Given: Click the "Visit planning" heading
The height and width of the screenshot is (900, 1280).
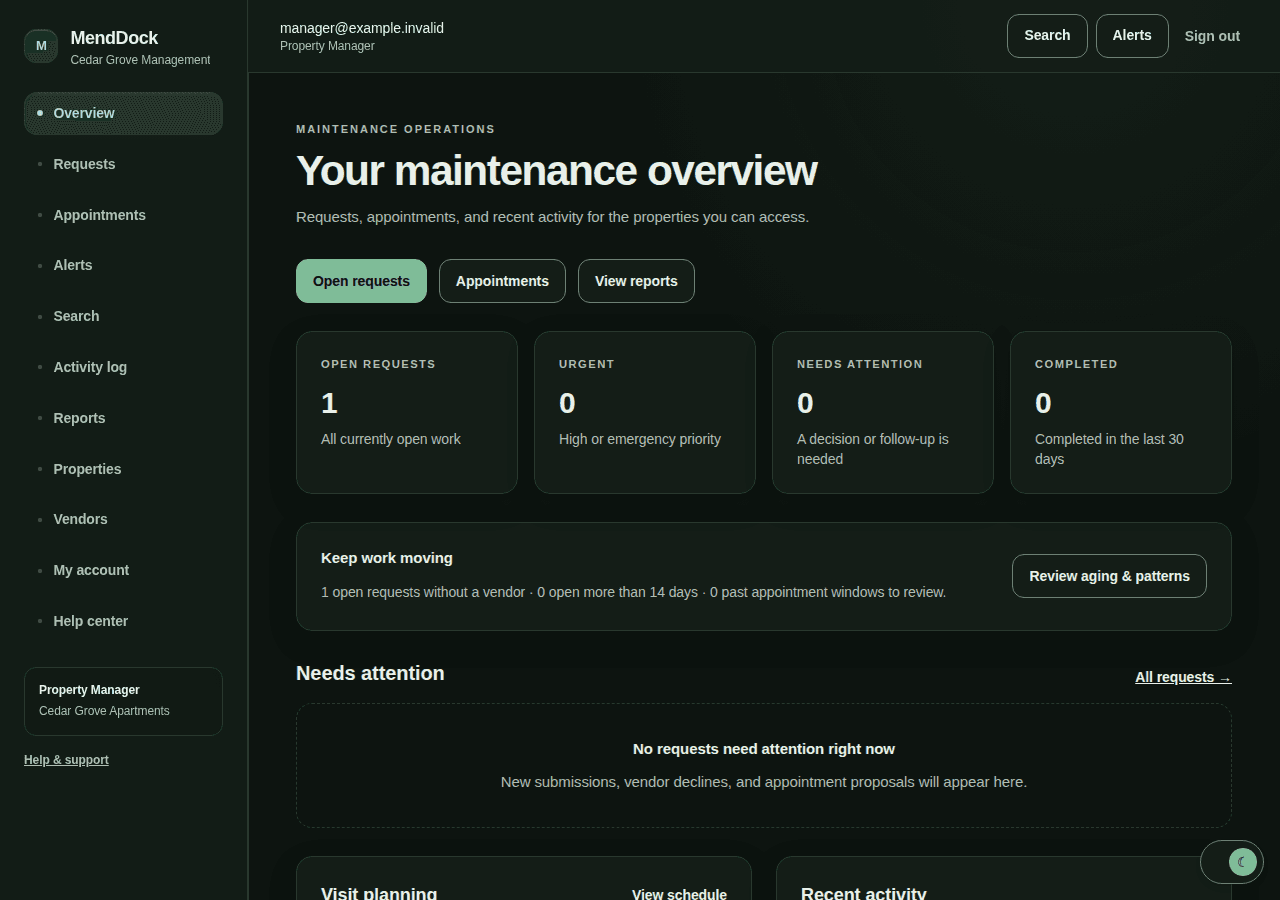Looking at the screenshot, I should click(379, 893).
